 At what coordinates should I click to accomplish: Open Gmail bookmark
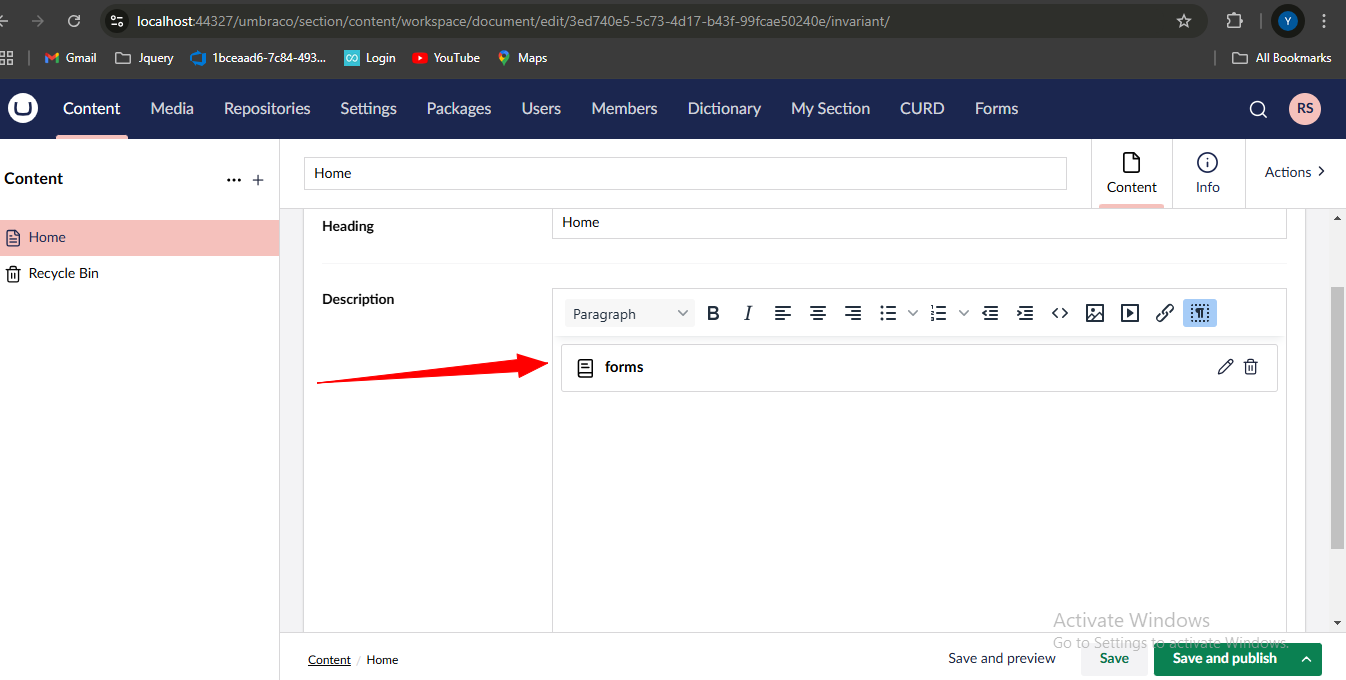(x=71, y=58)
